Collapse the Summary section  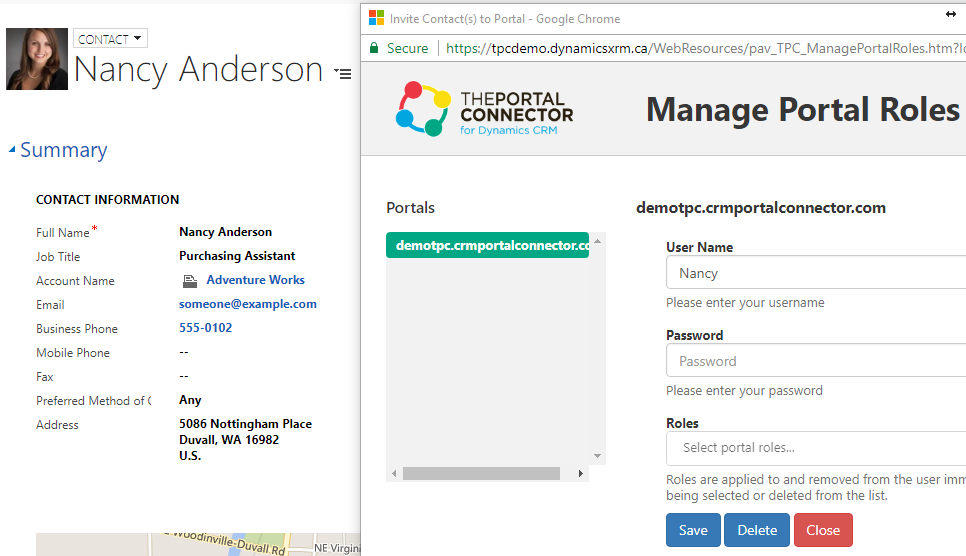tap(12, 150)
